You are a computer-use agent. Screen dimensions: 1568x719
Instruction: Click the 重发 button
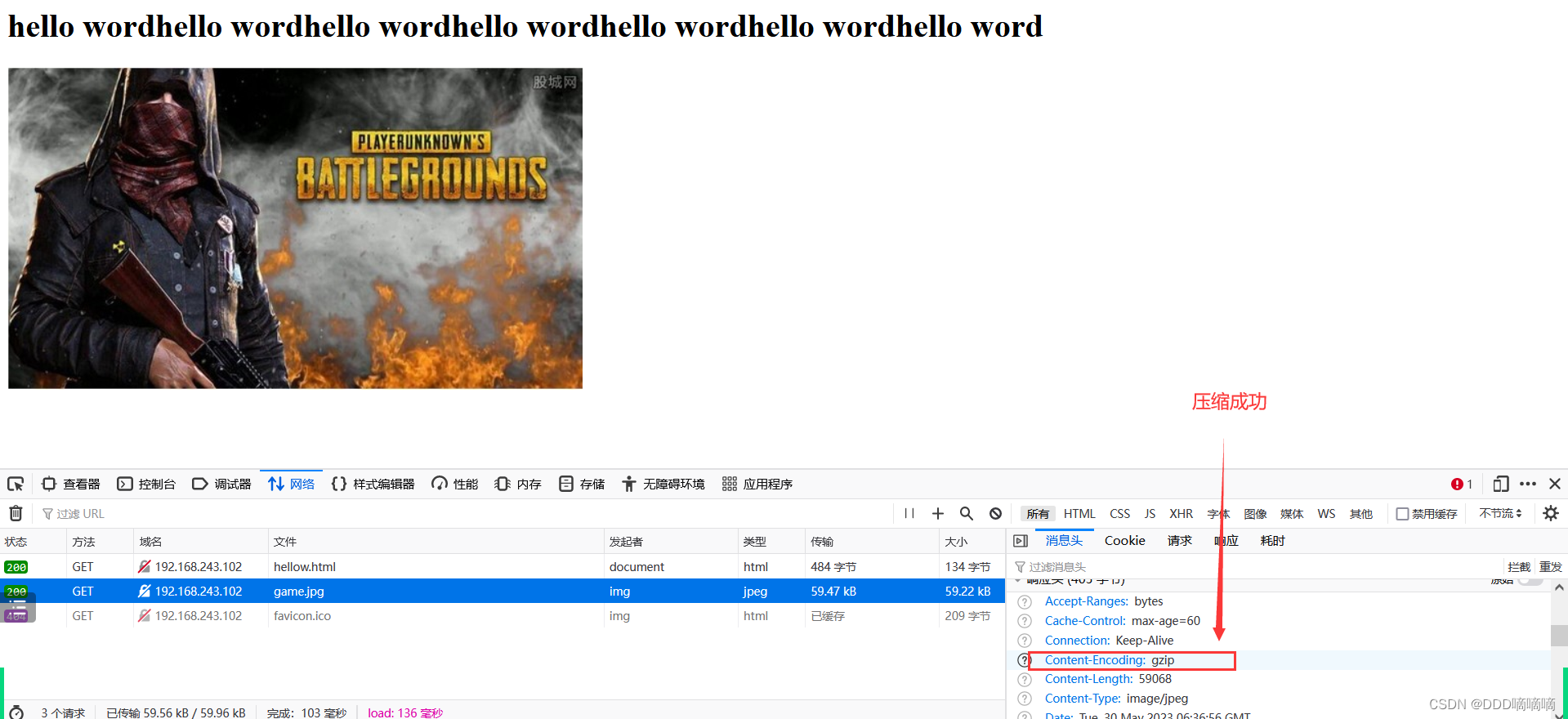(1551, 566)
